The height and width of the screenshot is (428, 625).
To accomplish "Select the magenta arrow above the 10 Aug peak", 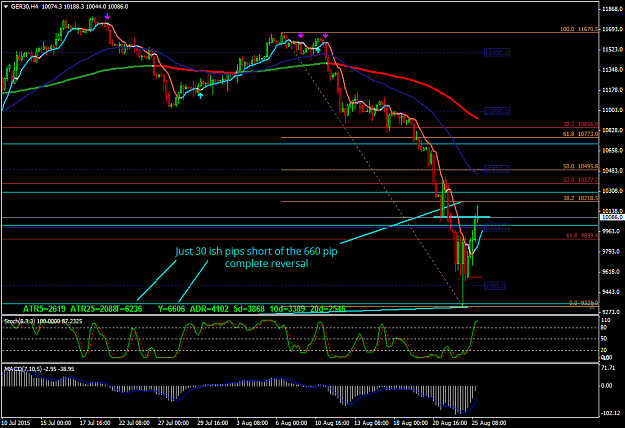I will click(325, 35).
